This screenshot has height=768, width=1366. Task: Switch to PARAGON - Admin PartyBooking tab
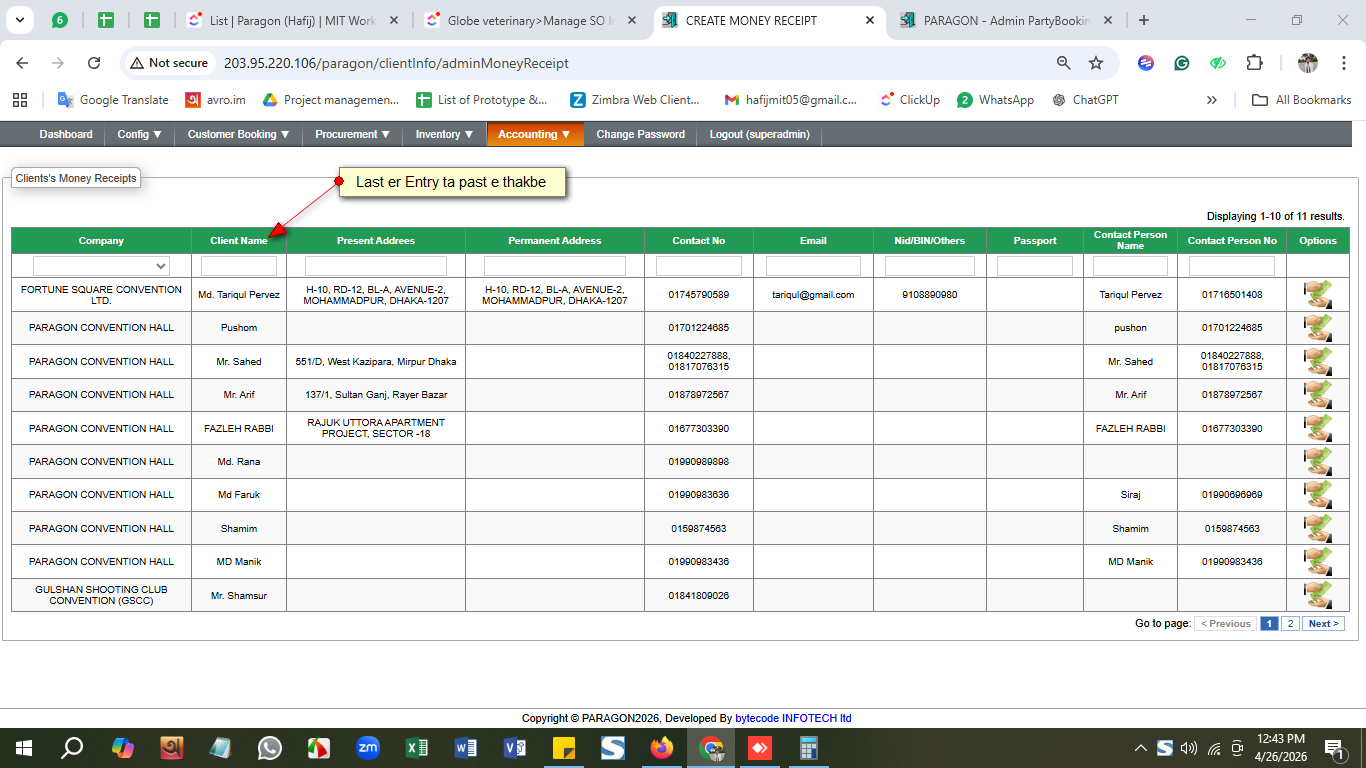pos(1008,20)
